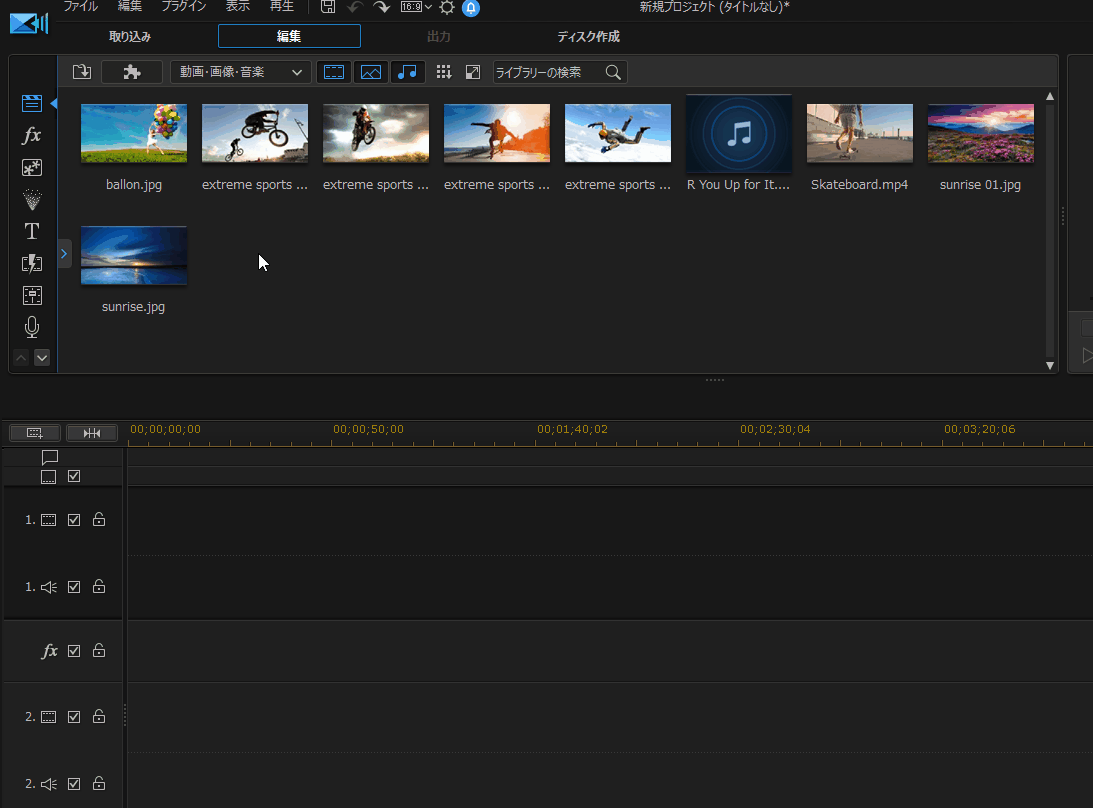Screen dimensions: 1093x808
Task: Select the R You Up for It audio clip
Action: pyautogui.click(x=739, y=133)
